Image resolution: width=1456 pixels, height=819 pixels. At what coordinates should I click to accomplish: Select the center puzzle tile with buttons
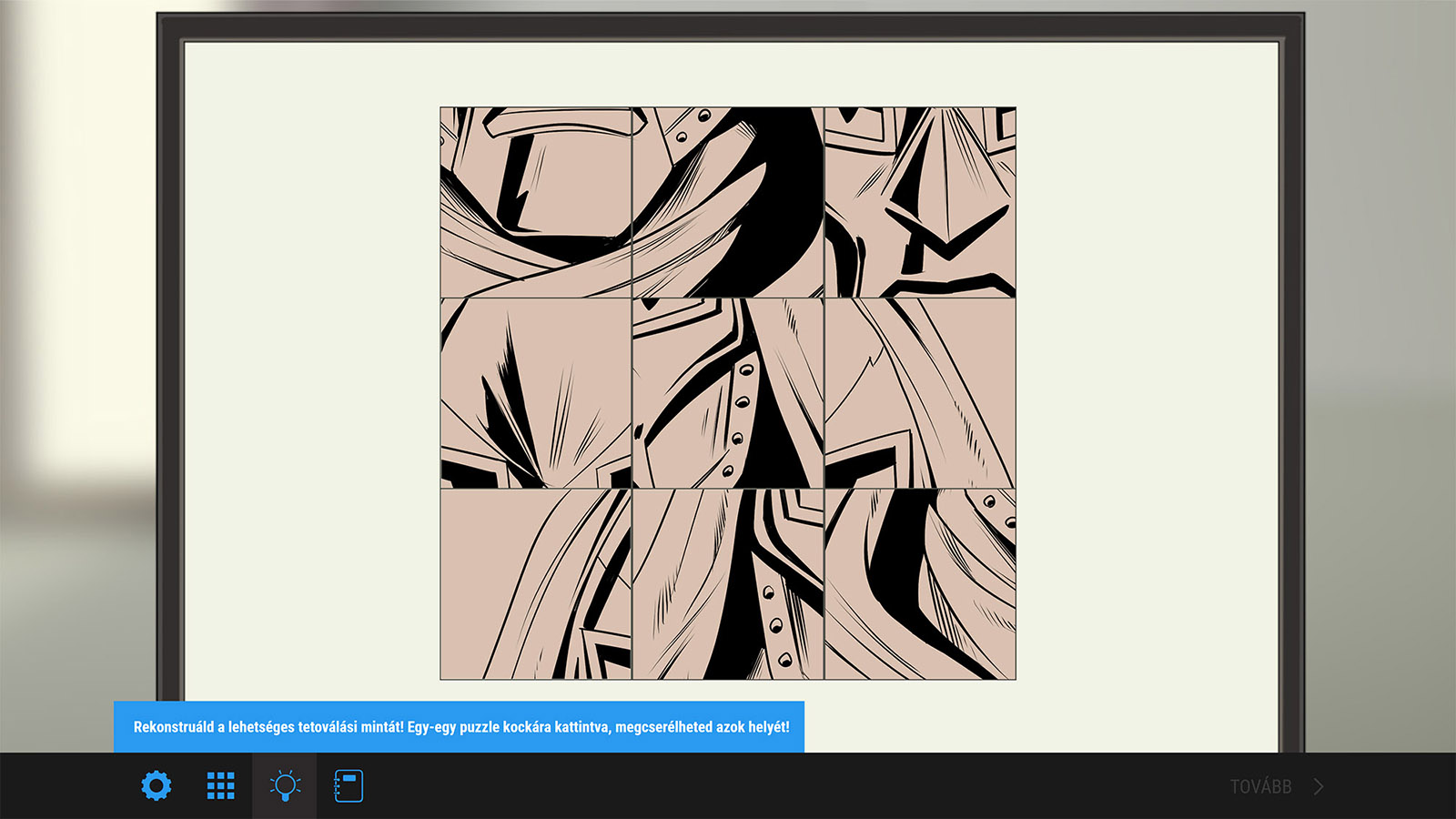(728, 393)
